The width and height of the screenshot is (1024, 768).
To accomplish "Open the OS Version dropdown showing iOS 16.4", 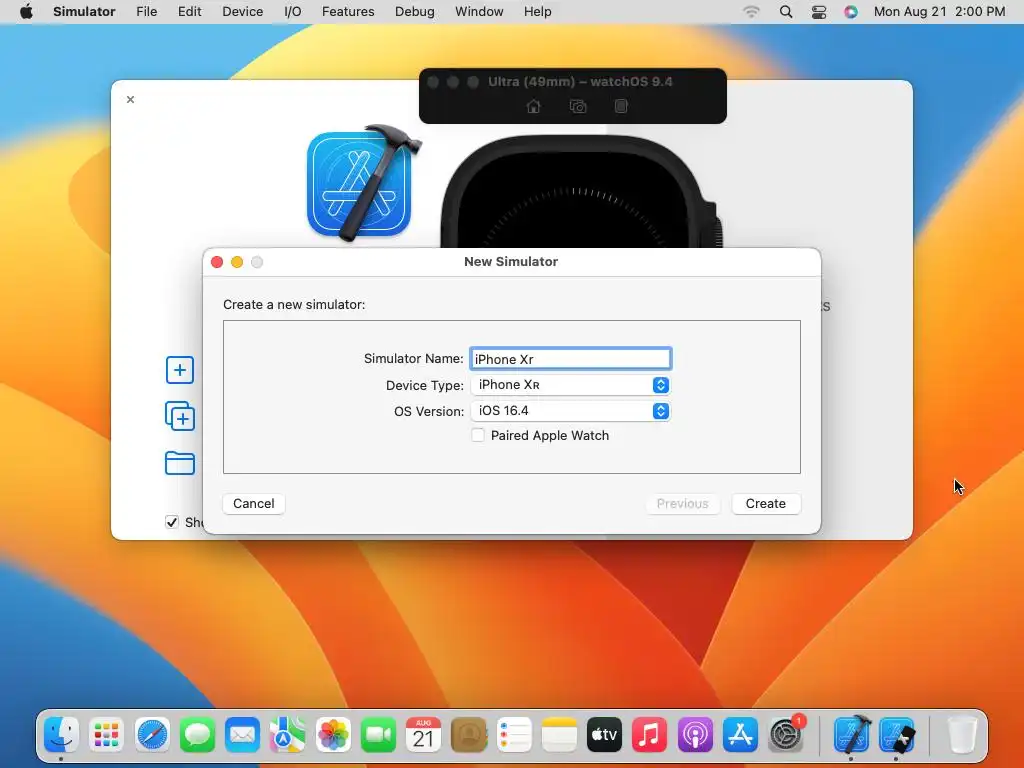I will [570, 411].
